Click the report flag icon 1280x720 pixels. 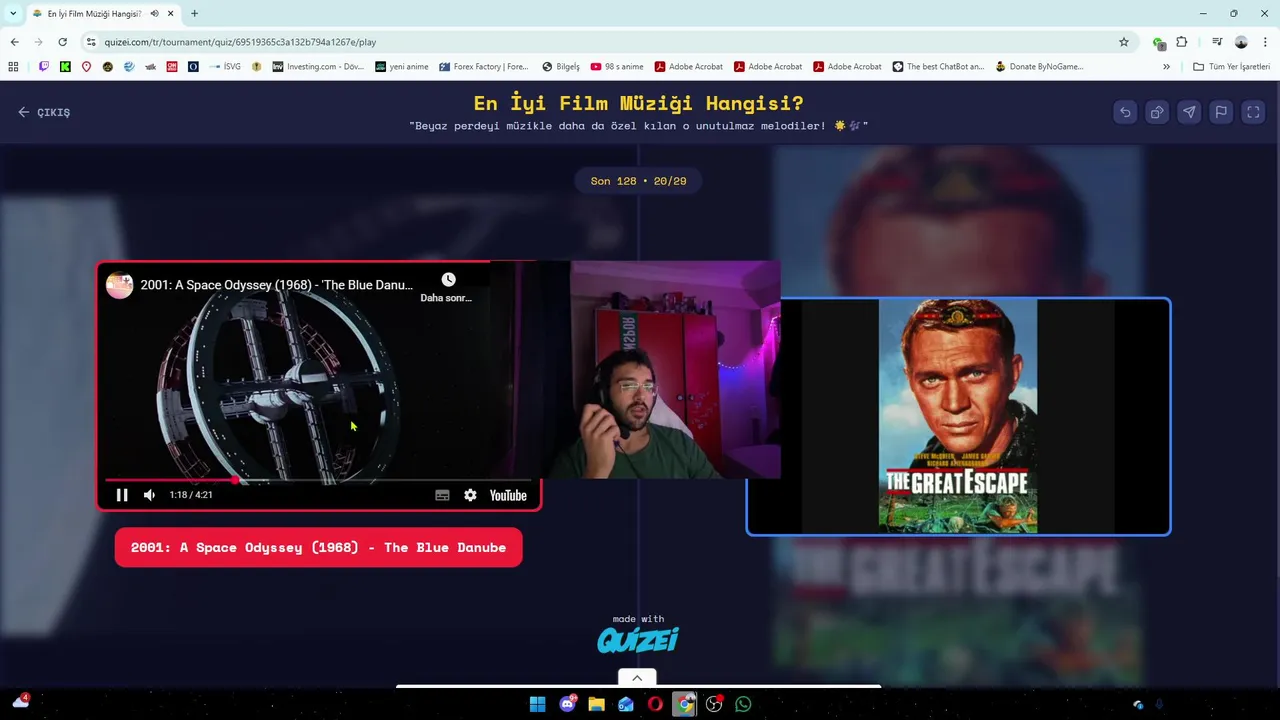[1221, 112]
